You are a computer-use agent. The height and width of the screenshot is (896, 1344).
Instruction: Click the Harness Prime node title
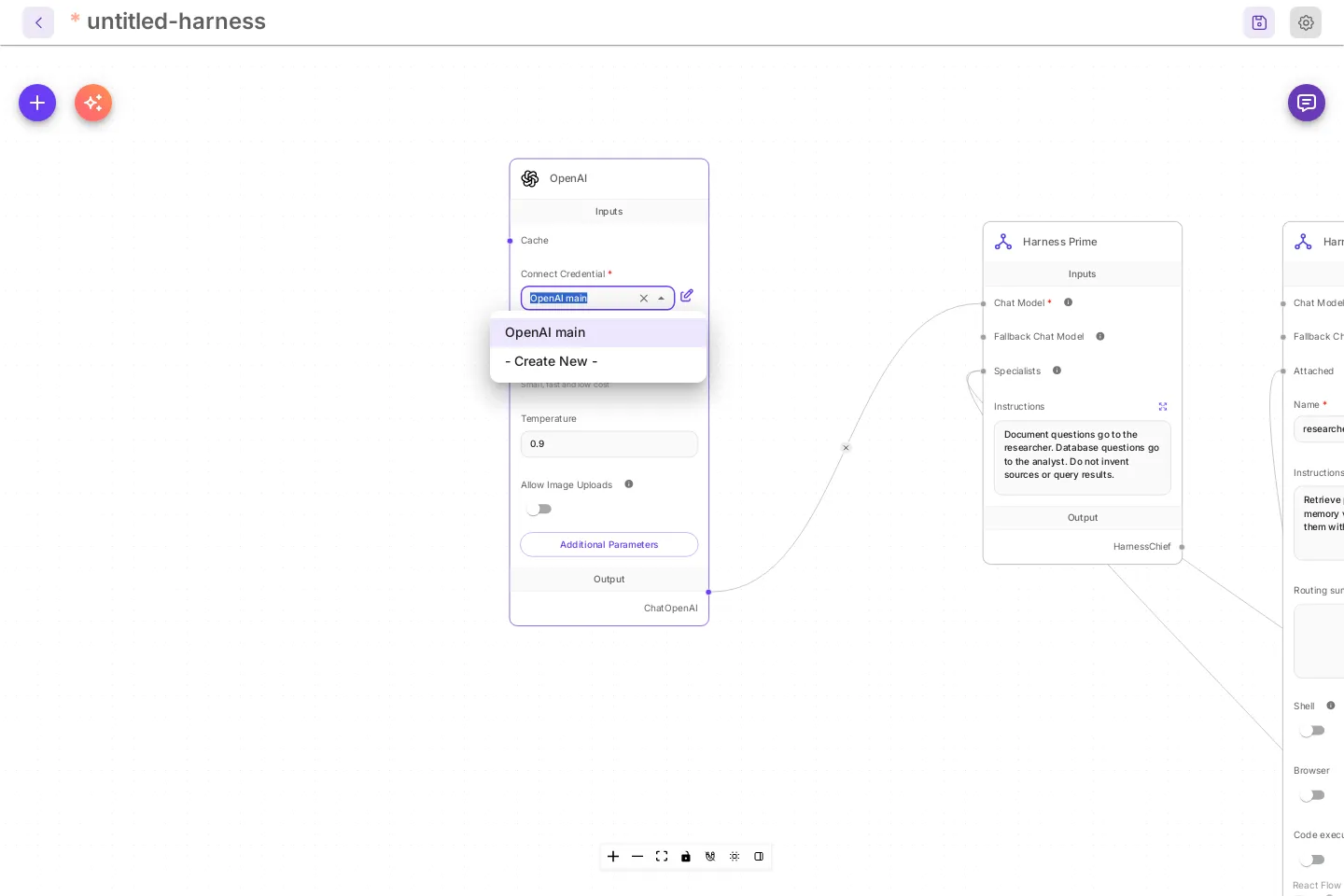[x=1060, y=242]
